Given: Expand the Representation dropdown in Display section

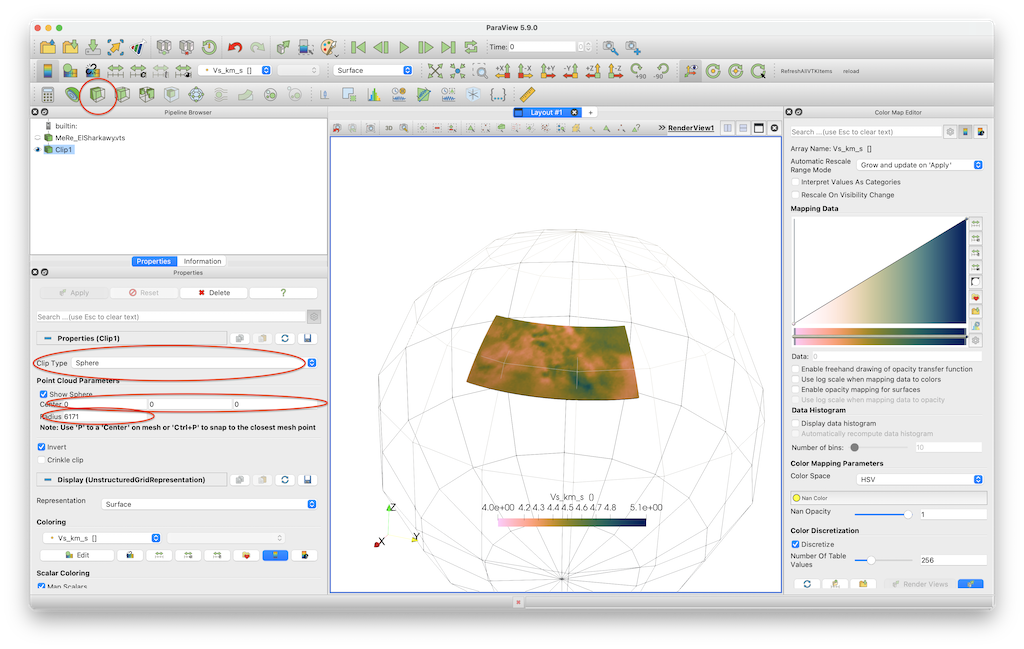Looking at the screenshot, I should pos(210,504).
